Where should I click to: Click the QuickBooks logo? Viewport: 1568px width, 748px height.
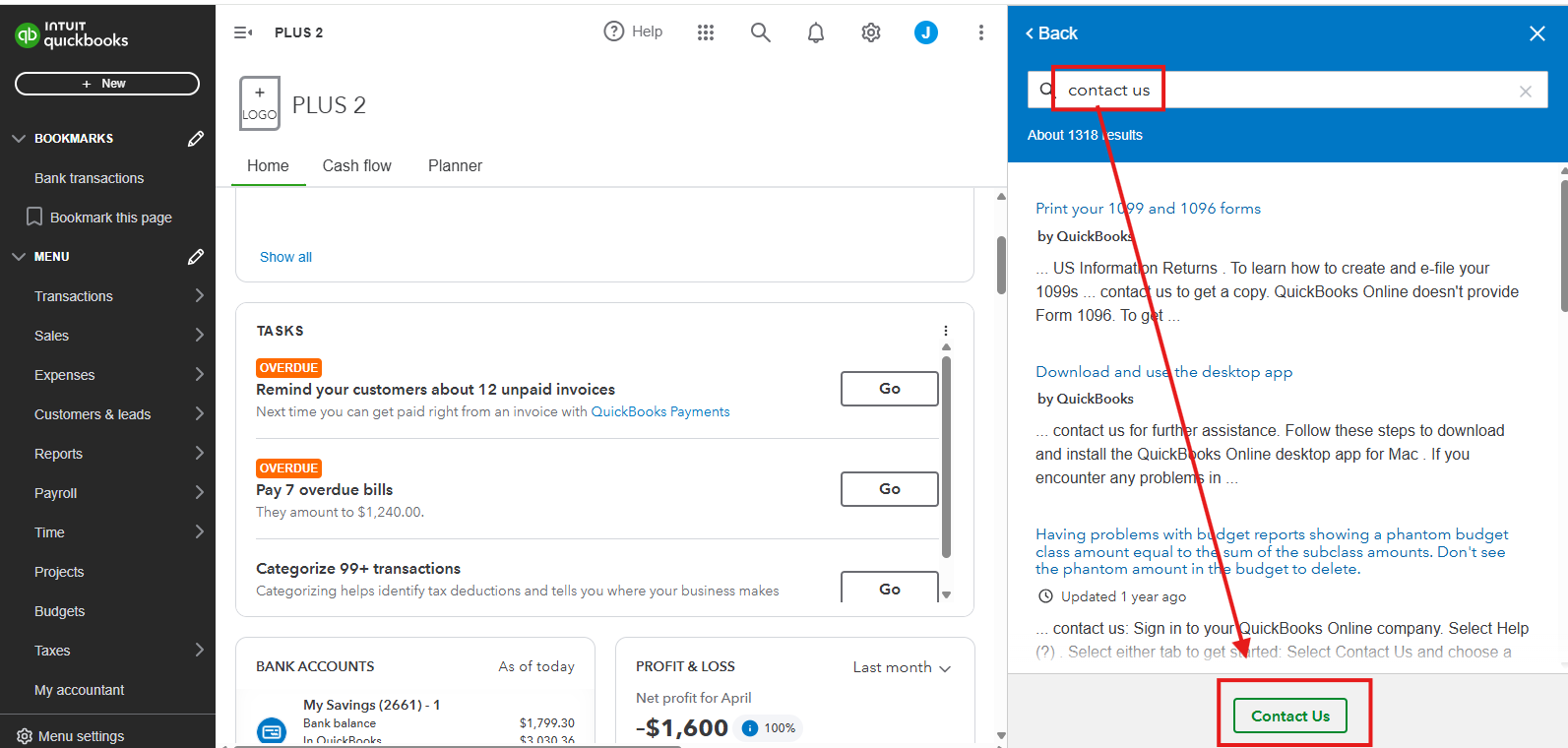click(72, 34)
